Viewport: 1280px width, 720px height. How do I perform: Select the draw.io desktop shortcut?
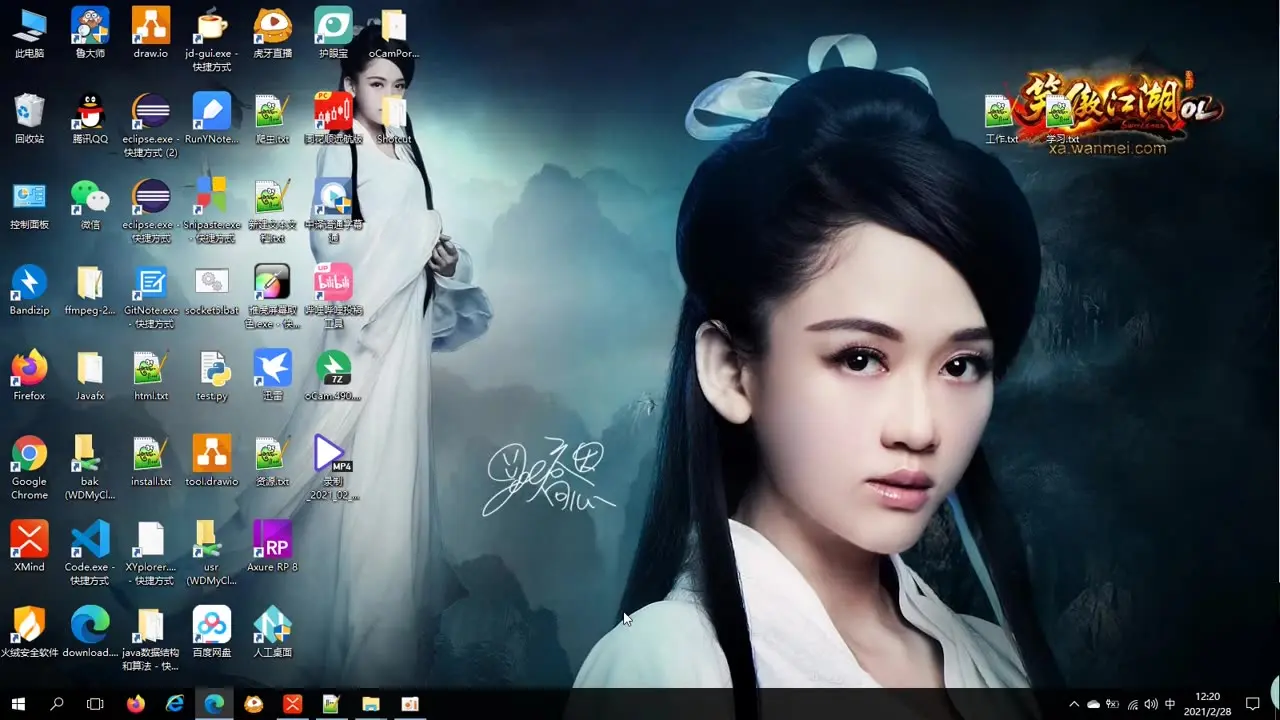tap(151, 33)
